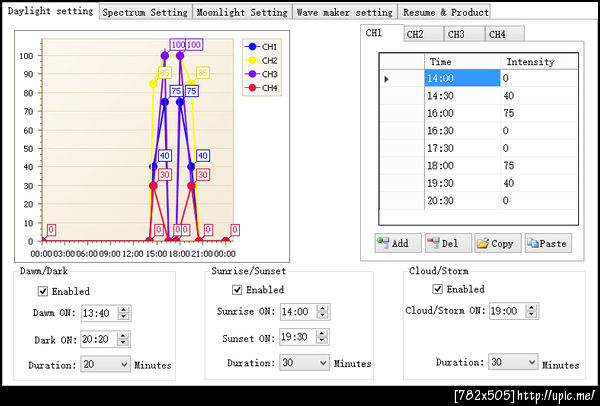The width and height of the screenshot is (600, 406).
Task: Select the Daylight setting tab
Action: pos(50,11)
